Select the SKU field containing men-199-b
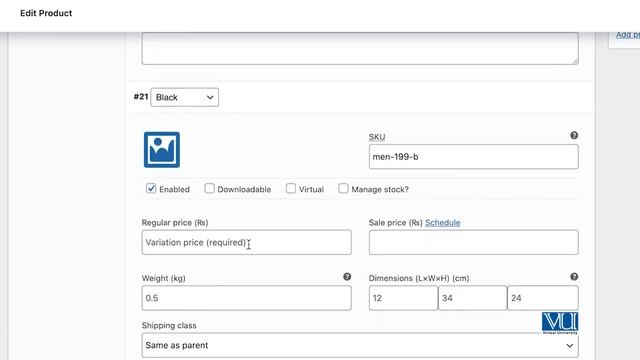Viewport: 640px width, 360px height. click(473, 157)
